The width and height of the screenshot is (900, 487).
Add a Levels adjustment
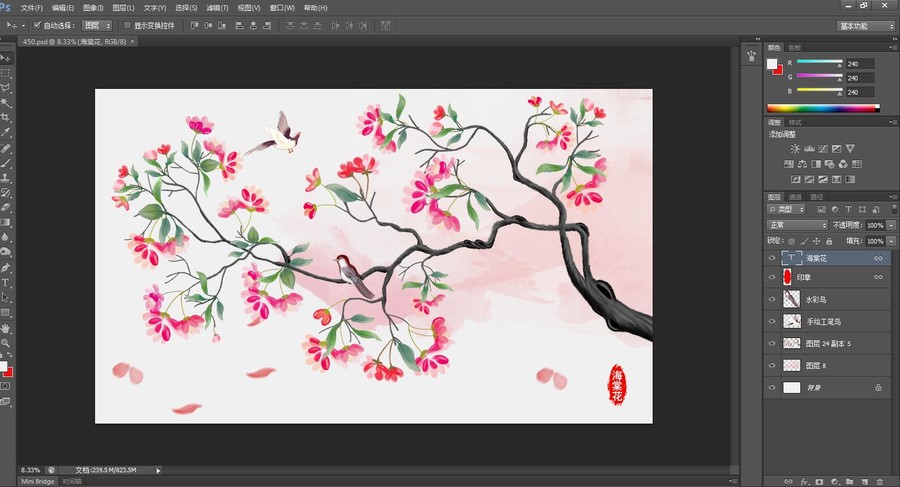point(809,149)
